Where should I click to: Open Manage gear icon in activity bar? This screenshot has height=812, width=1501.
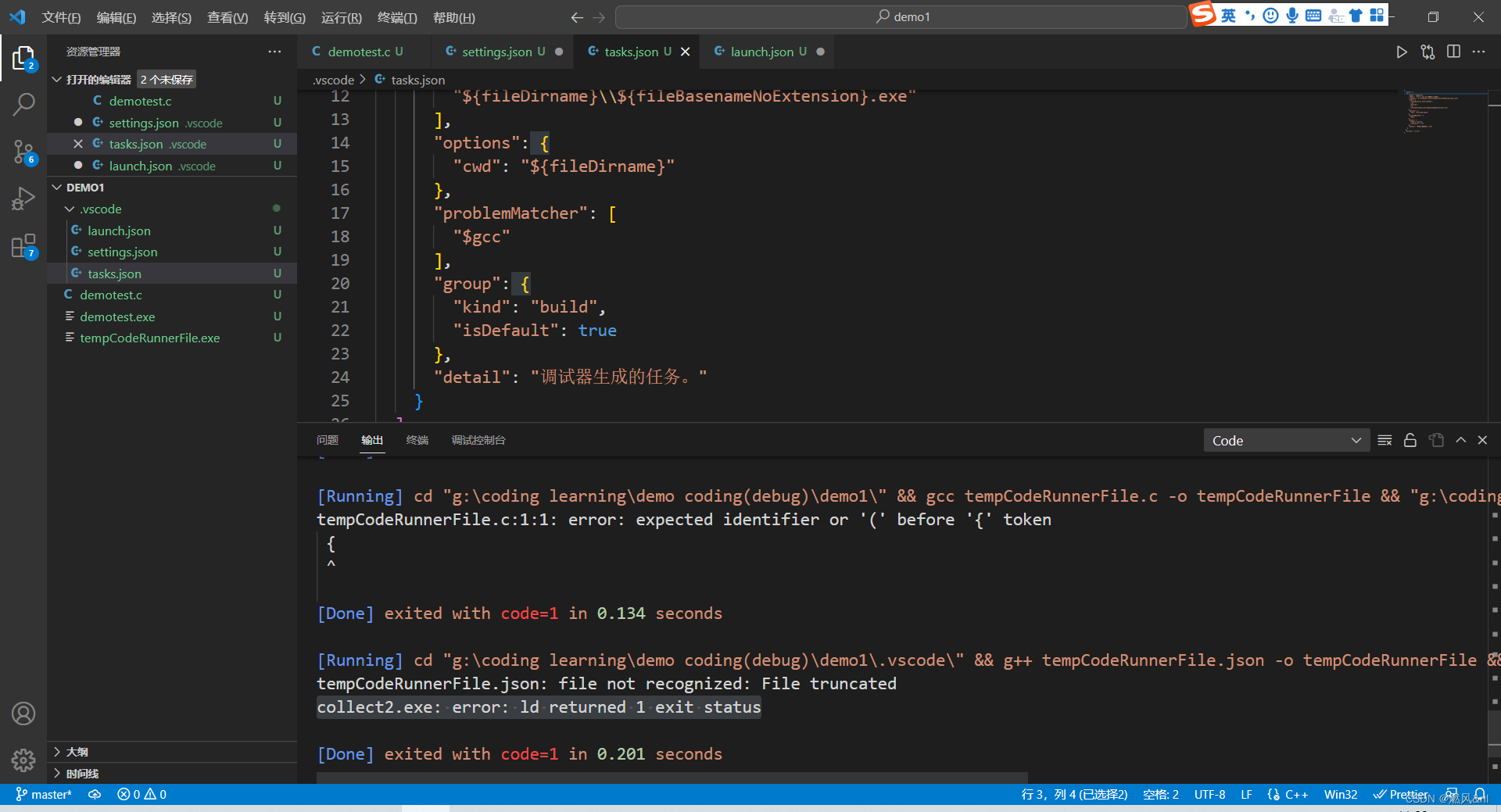click(x=23, y=760)
